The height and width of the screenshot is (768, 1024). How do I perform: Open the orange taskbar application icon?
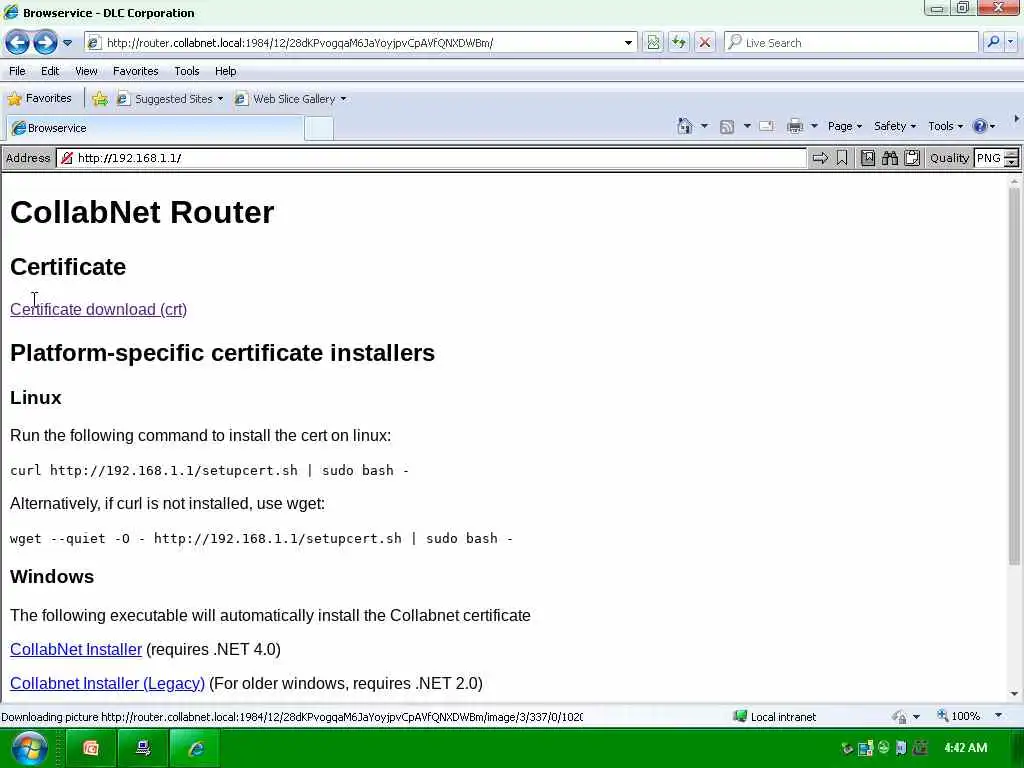click(x=91, y=748)
